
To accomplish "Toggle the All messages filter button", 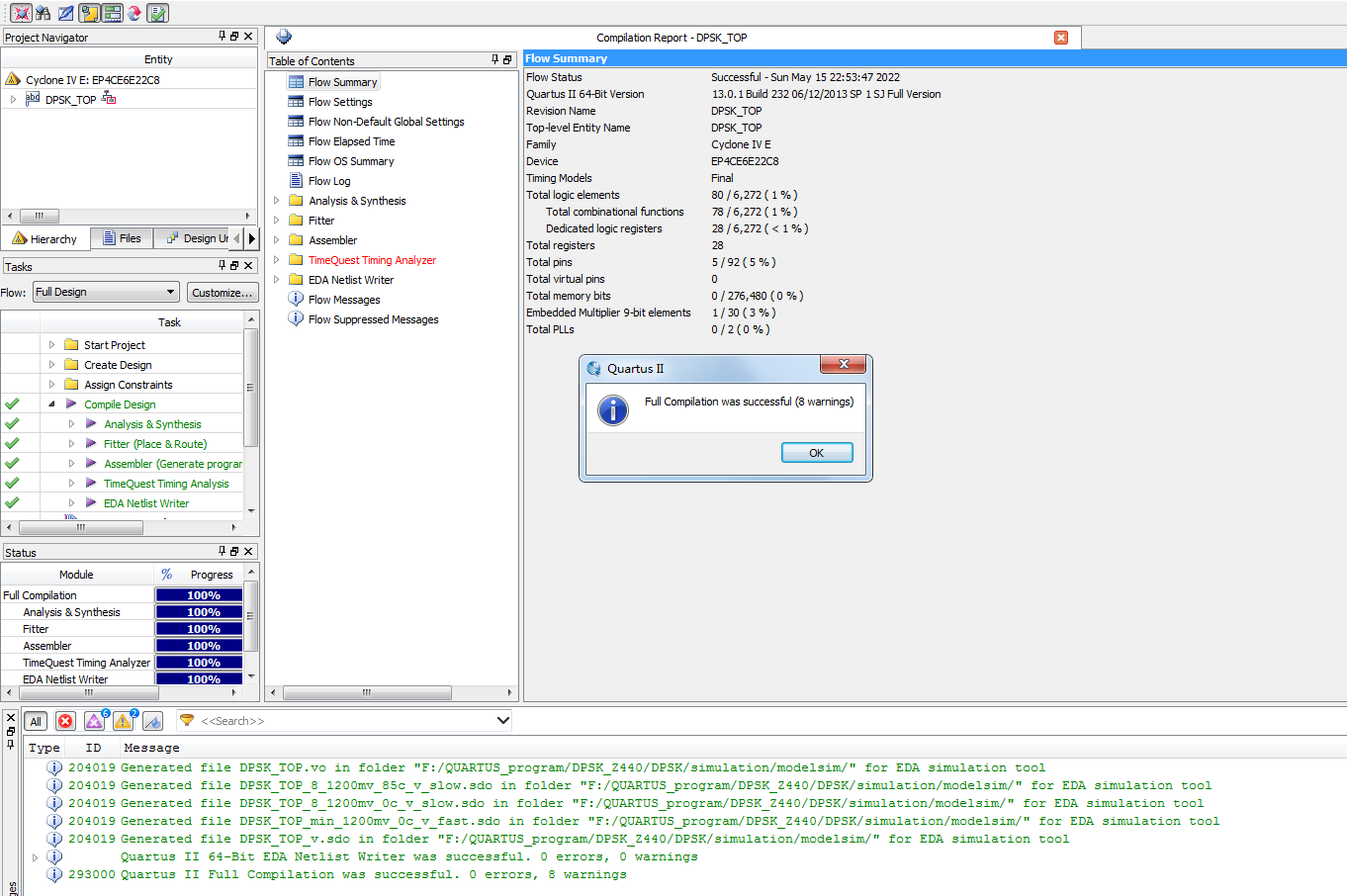I will coord(36,721).
